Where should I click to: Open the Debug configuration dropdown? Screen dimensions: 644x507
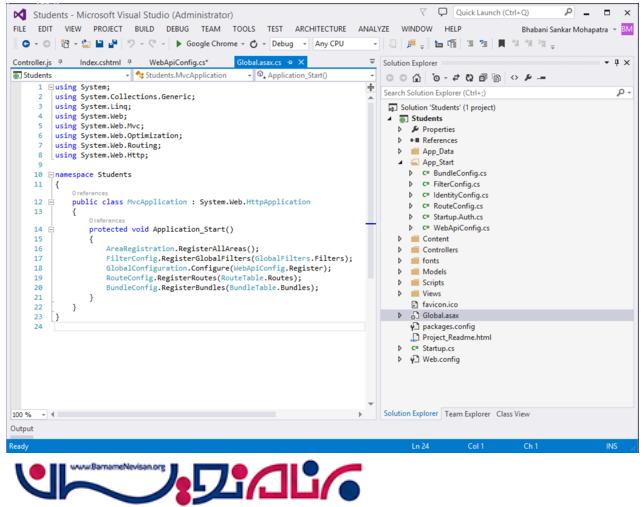pos(288,44)
